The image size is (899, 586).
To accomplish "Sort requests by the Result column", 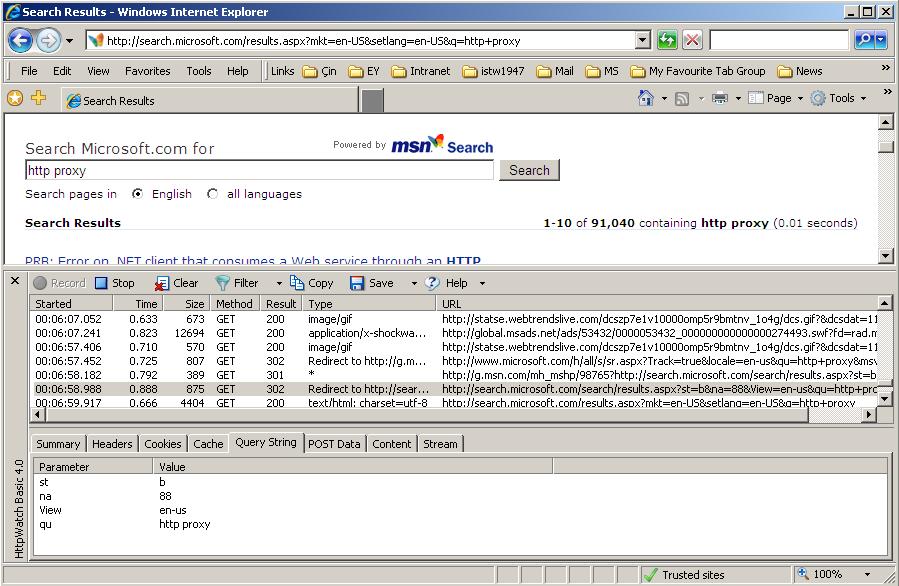I will (x=280, y=304).
